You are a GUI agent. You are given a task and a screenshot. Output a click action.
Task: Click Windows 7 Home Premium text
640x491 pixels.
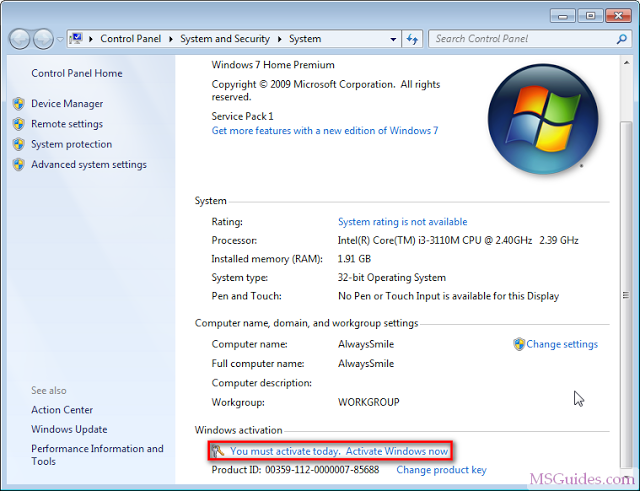(x=273, y=65)
